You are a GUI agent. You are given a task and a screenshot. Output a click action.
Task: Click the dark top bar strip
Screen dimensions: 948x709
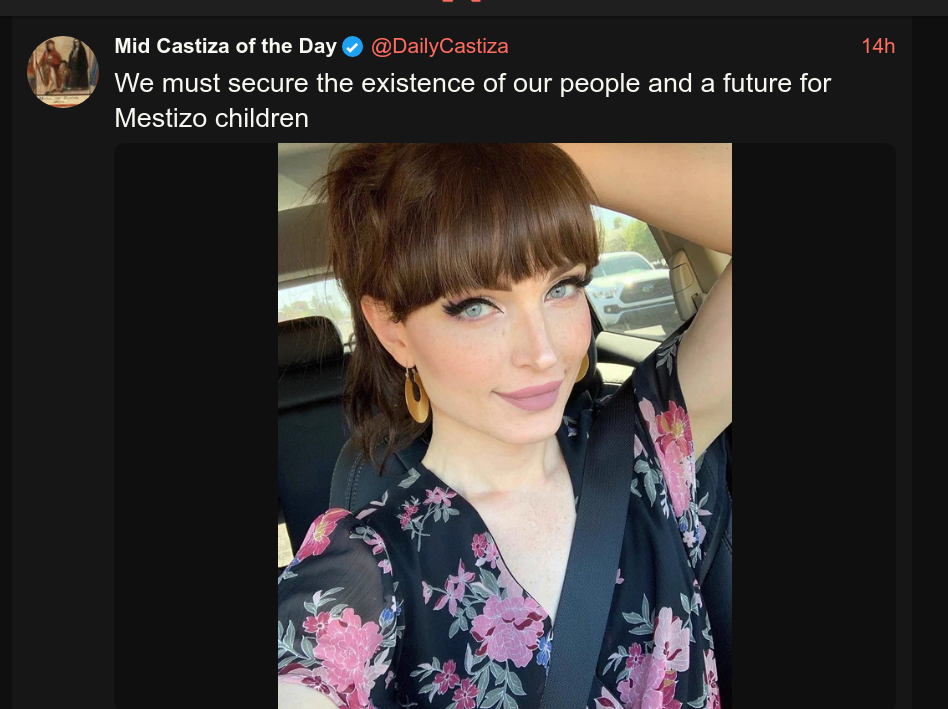pos(474,7)
